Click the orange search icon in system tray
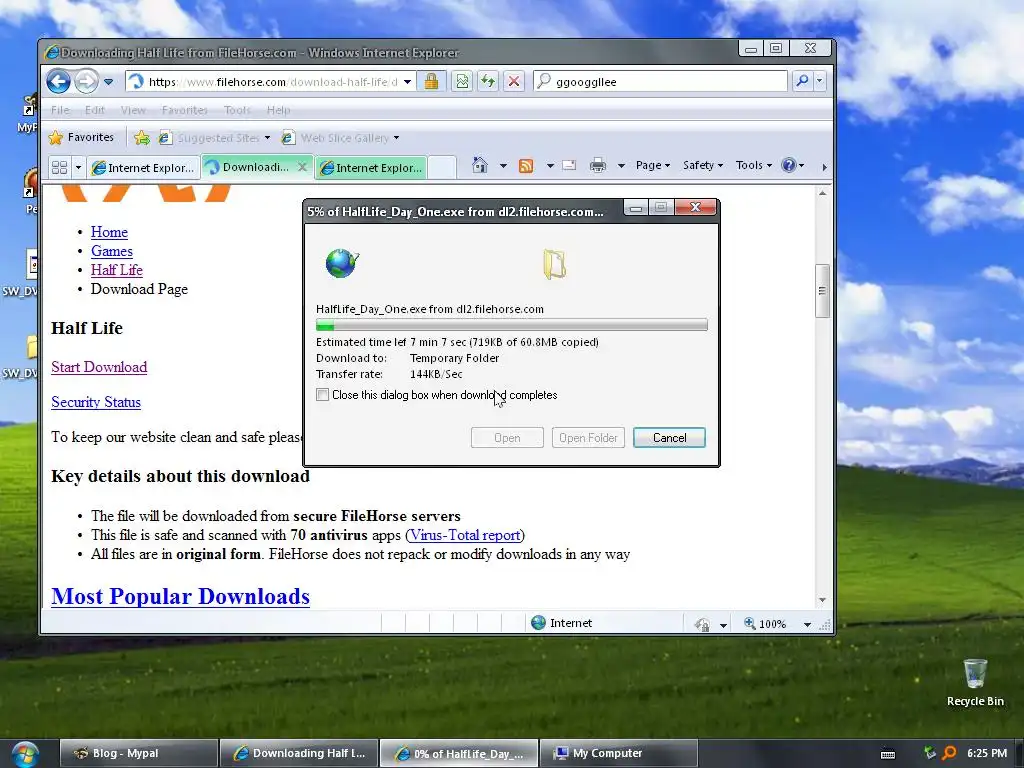This screenshot has width=1024, height=768. [950, 753]
